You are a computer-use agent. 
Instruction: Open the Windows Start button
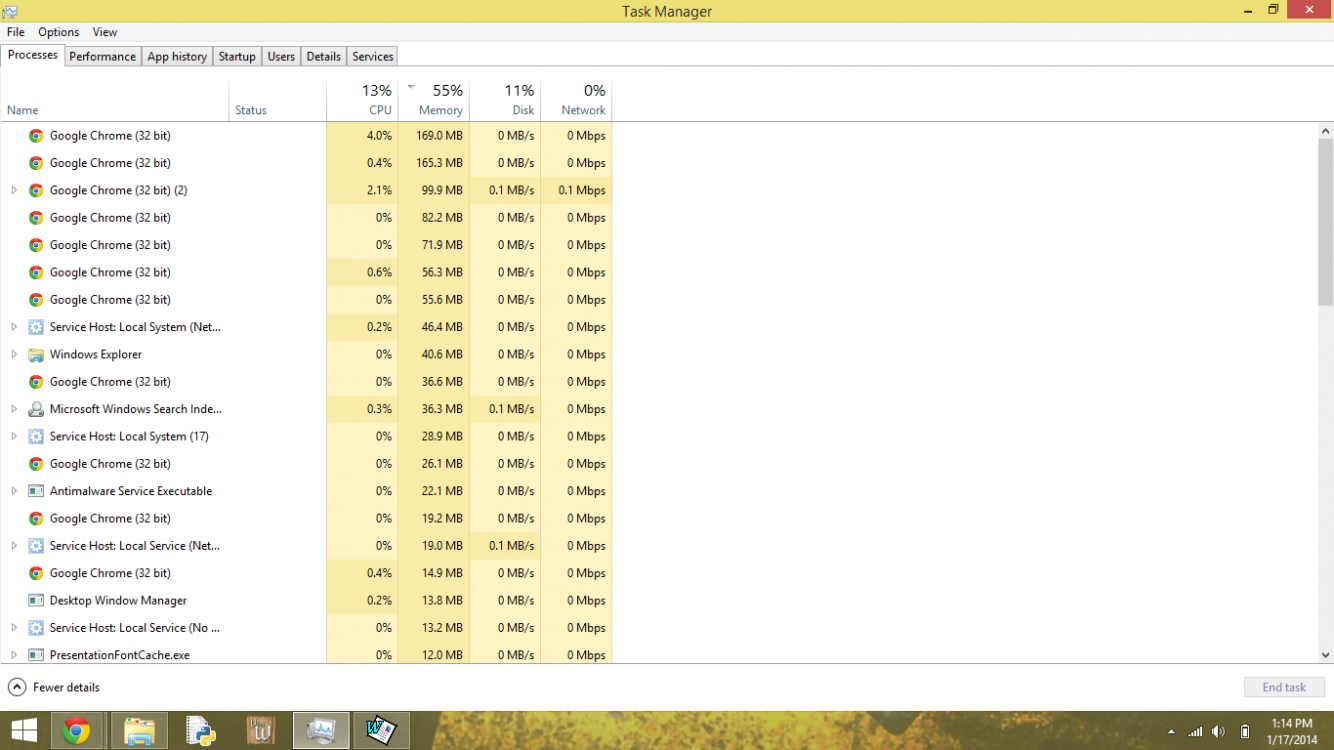point(24,731)
